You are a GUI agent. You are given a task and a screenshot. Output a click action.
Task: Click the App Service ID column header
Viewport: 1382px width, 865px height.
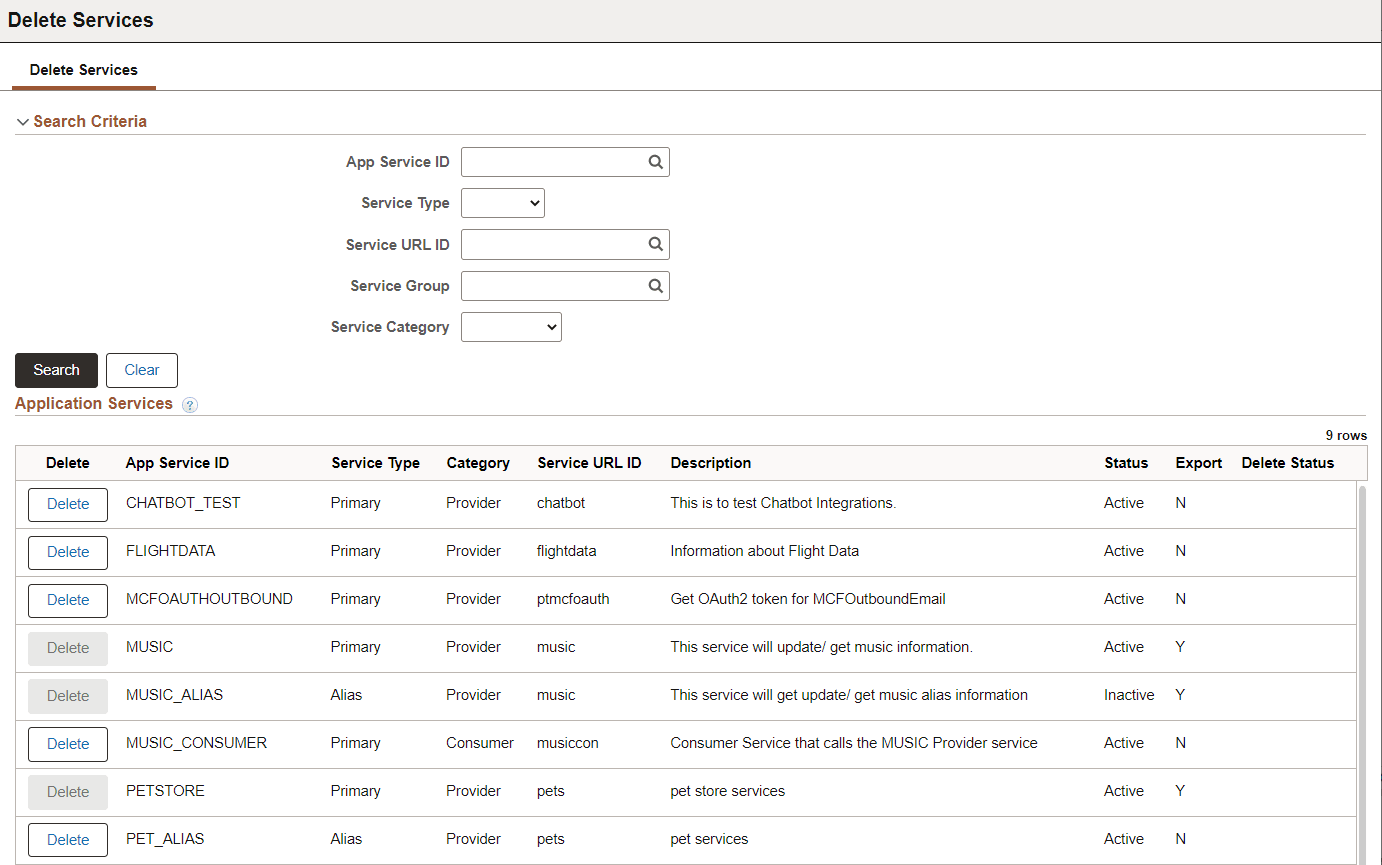tap(177, 462)
